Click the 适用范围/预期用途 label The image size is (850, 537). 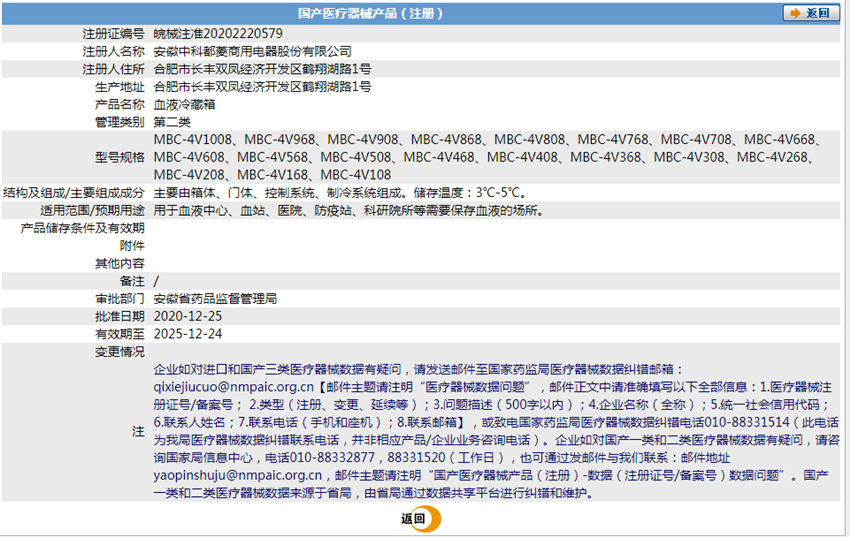pos(92,210)
